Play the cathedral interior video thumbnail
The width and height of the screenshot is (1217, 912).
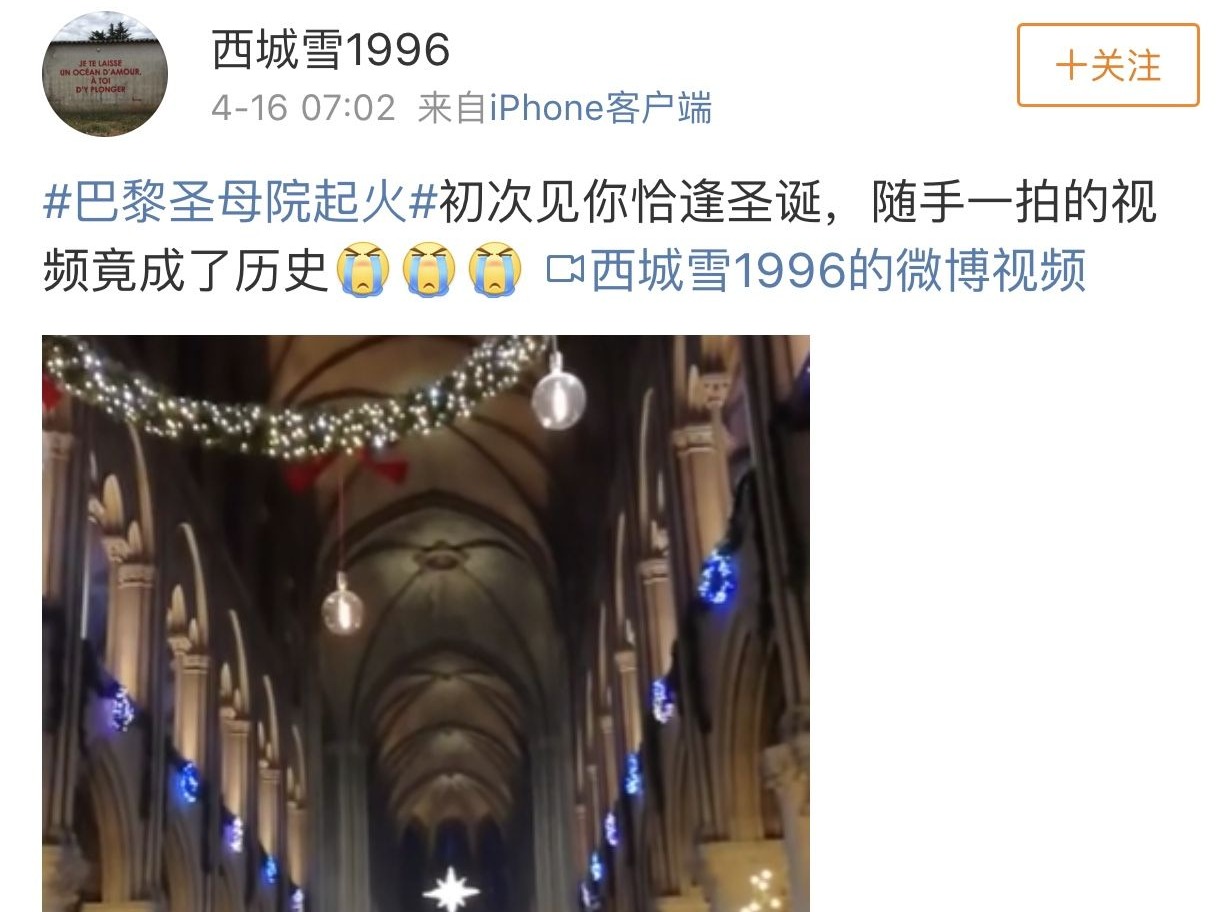pos(426,623)
